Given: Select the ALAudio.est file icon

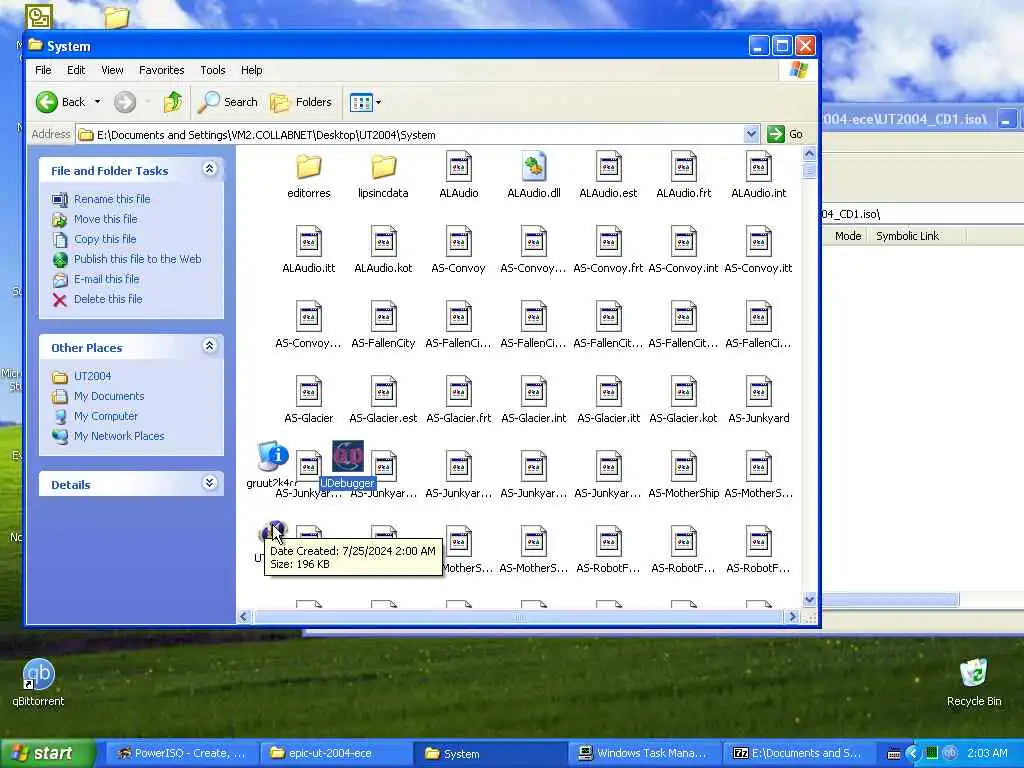Looking at the screenshot, I should [x=609, y=167].
